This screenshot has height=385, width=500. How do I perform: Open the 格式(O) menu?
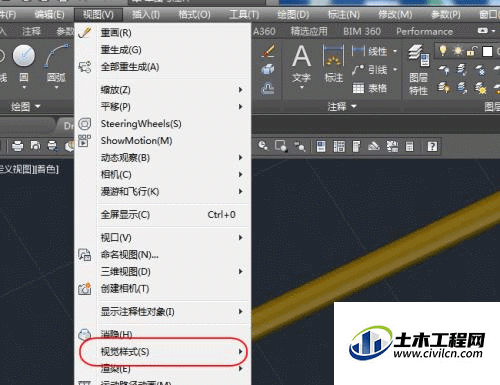(x=194, y=15)
